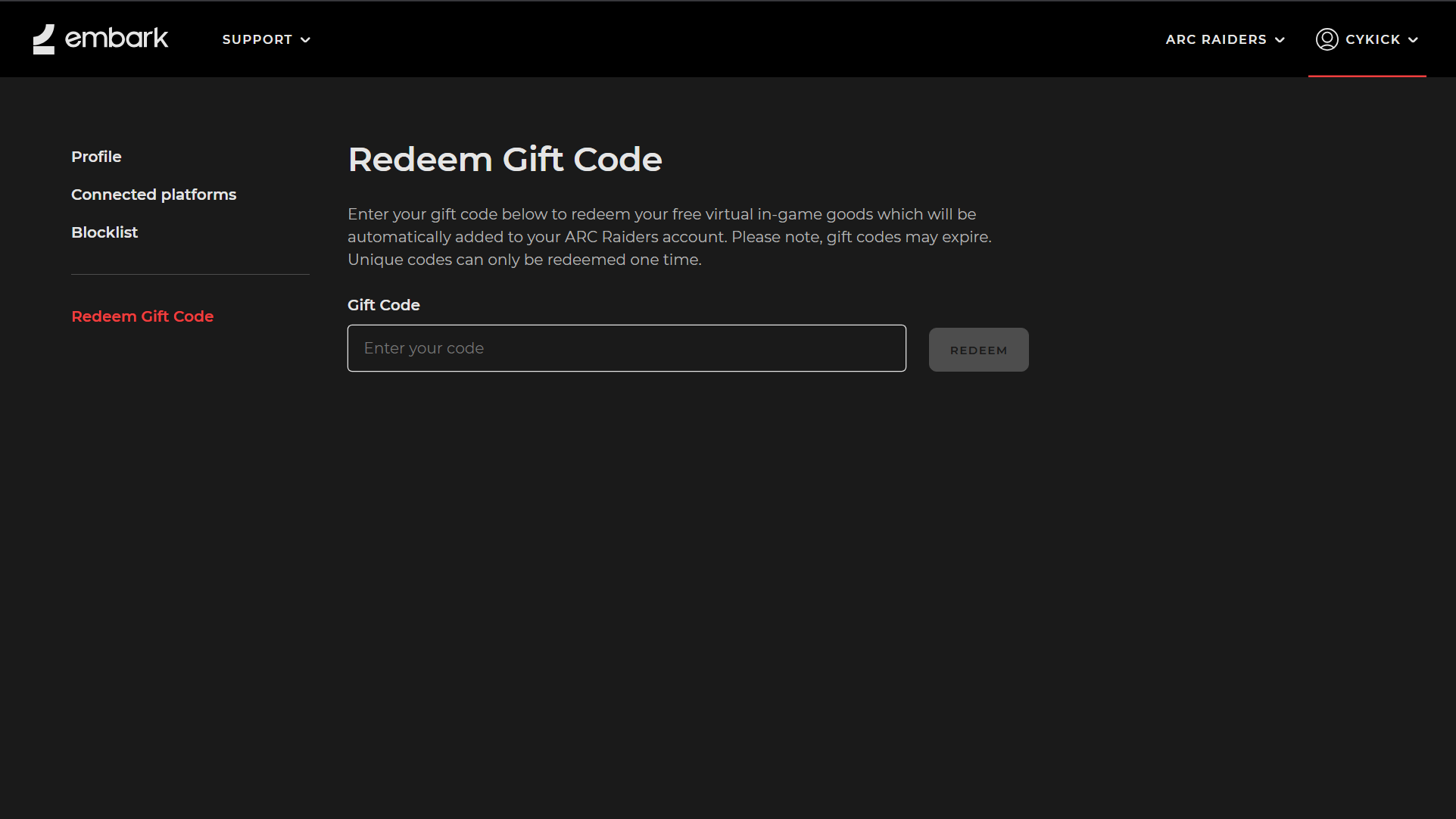Open the SUPPORT menu label
The width and height of the screenshot is (1456, 819).
[x=257, y=39]
